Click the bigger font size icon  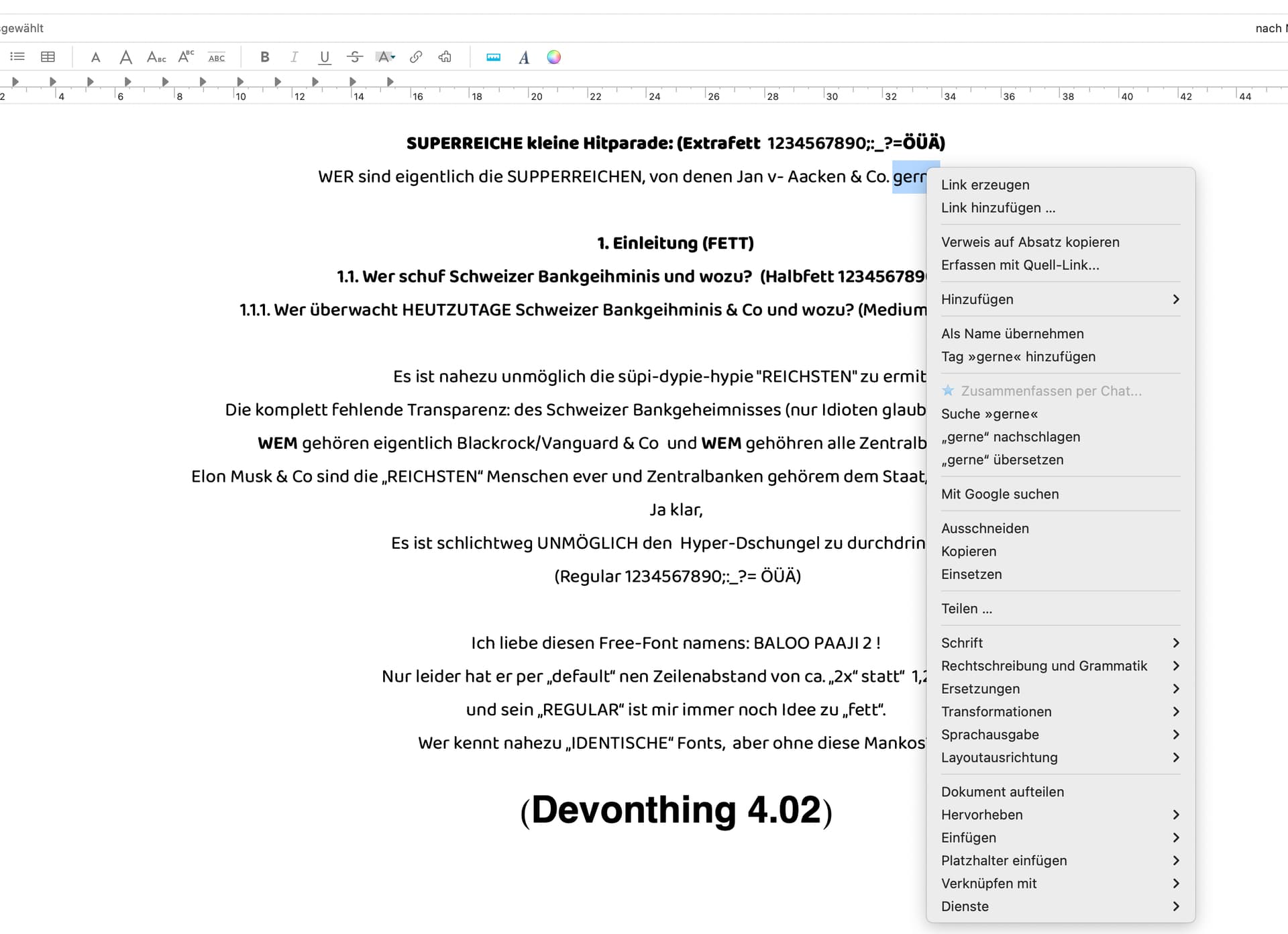[x=125, y=57]
